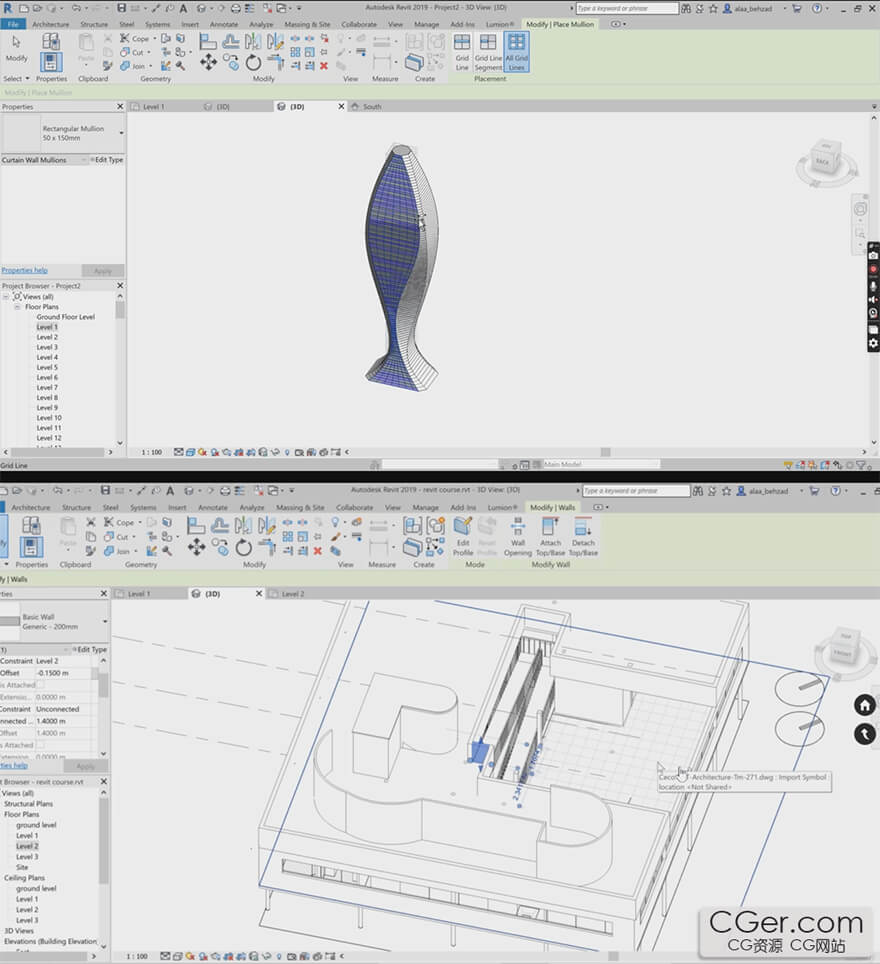The width and height of the screenshot is (880, 964).
Task: Click the round Home button beside bottom view
Action: click(865, 705)
